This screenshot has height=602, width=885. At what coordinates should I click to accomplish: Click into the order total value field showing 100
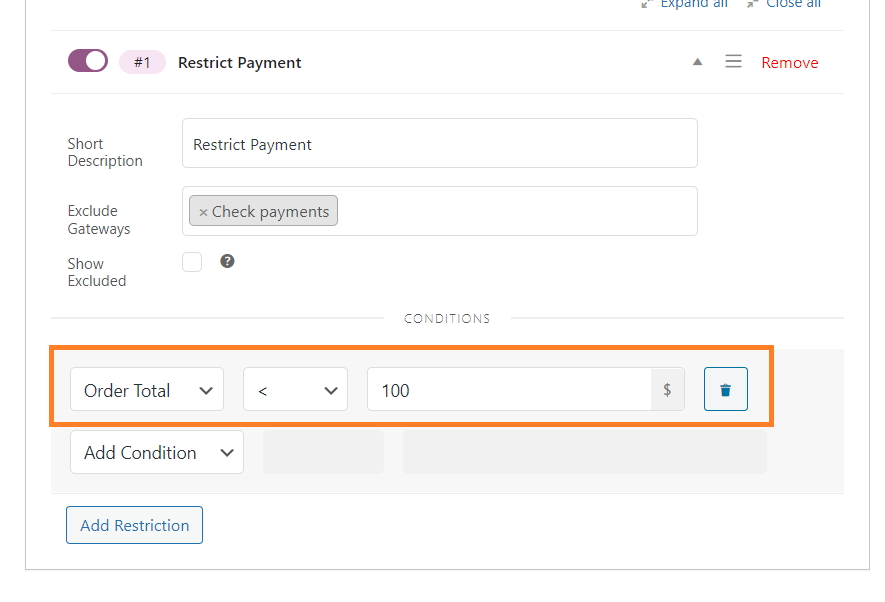509,389
